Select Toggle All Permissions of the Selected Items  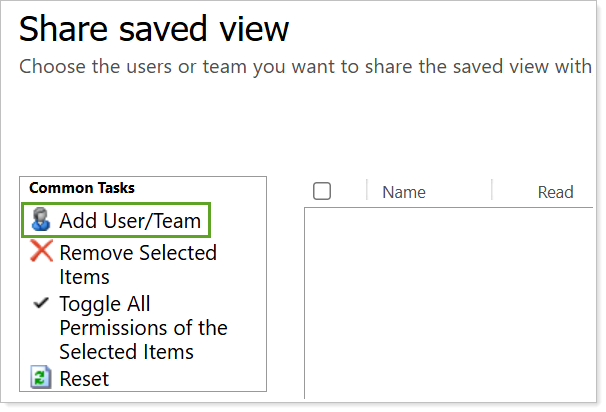(x=143, y=328)
